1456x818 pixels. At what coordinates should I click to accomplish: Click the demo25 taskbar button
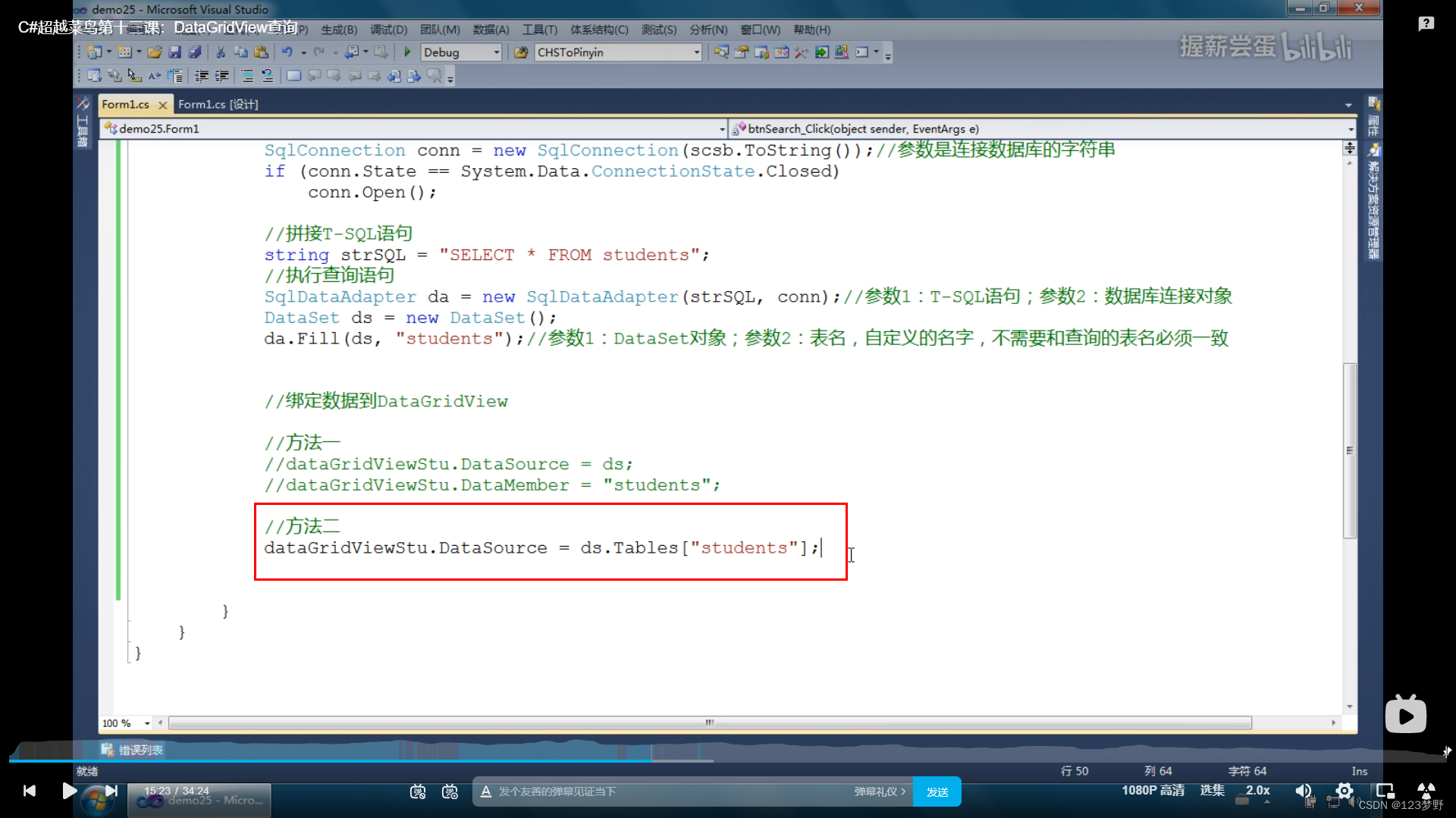coord(199,800)
